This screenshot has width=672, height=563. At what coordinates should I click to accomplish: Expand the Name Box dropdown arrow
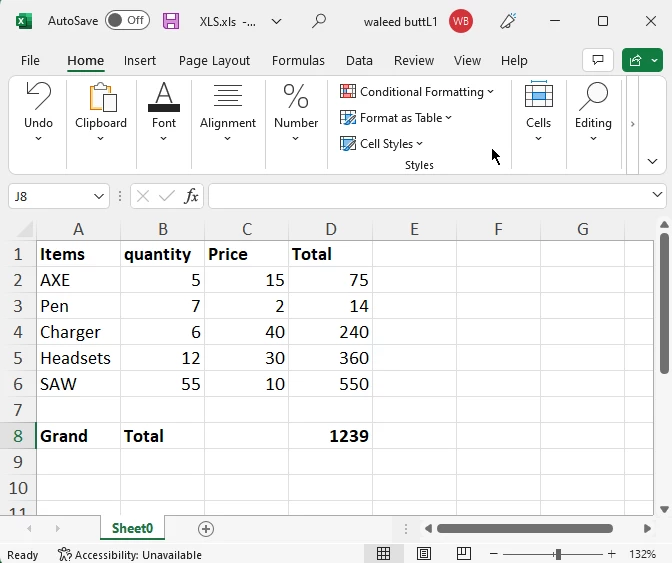(x=99, y=196)
